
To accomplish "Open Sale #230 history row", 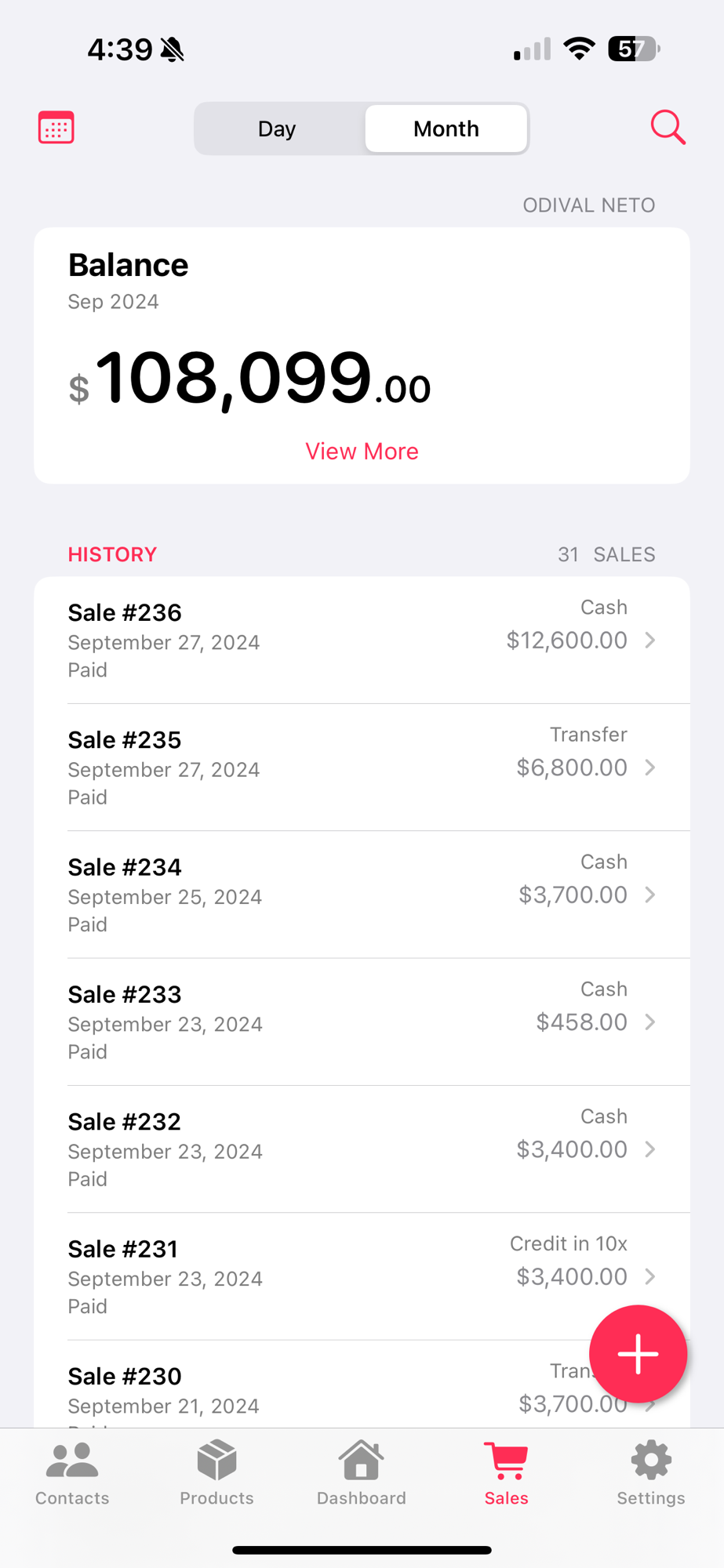I will (x=362, y=1385).
